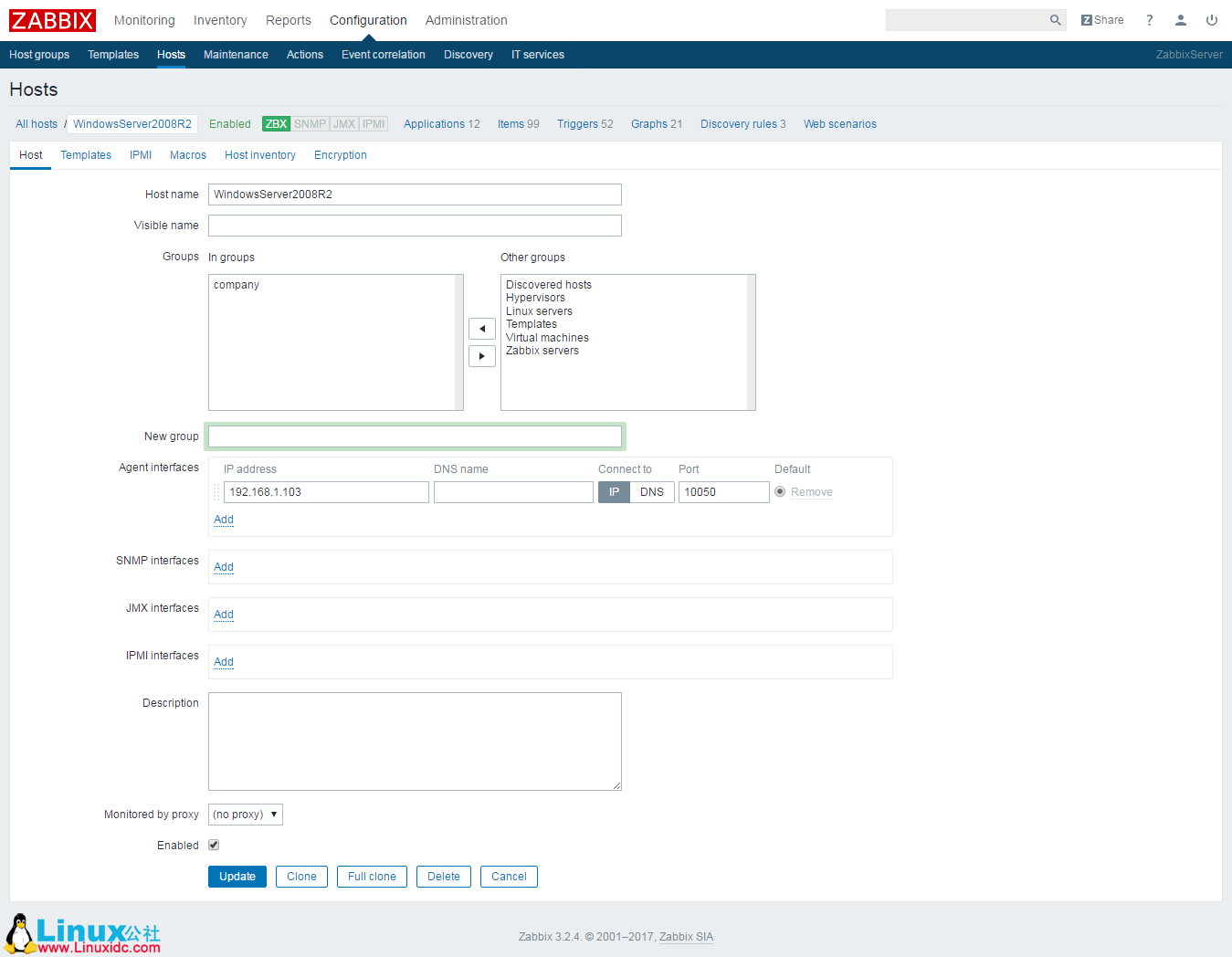Click the sign out power icon

1212,19
